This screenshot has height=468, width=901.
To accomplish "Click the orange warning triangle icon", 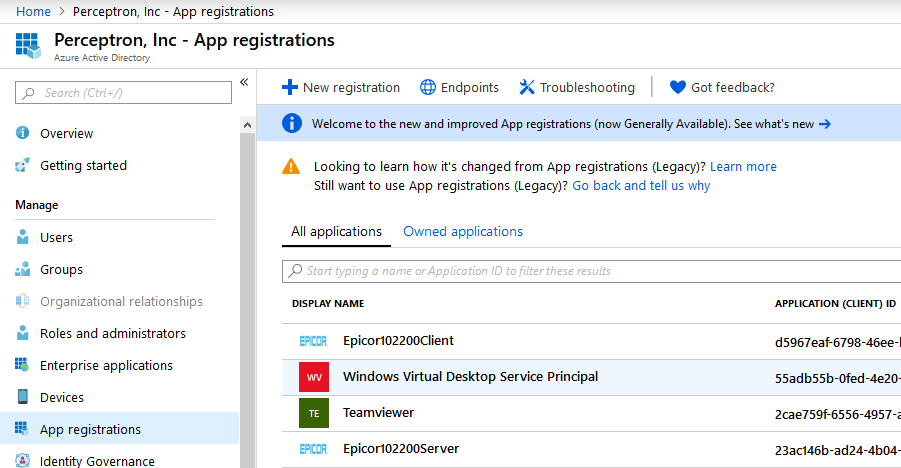I will click(291, 166).
